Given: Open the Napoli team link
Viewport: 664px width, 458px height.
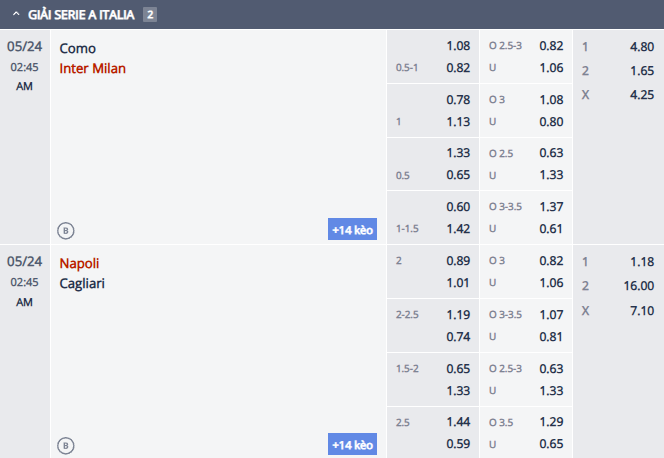Looking at the screenshot, I should click(x=79, y=263).
